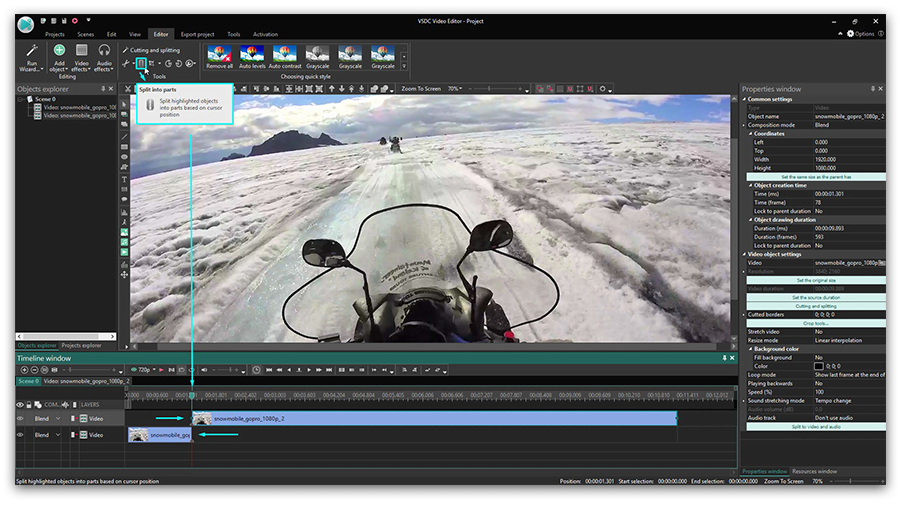Viewport: 900px width, 510px height.
Task: Open the Scenes ribbon tab
Action: pos(86,34)
